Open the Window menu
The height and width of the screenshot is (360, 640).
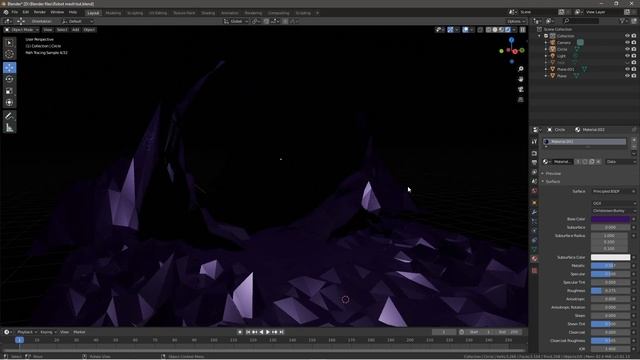(57, 12)
